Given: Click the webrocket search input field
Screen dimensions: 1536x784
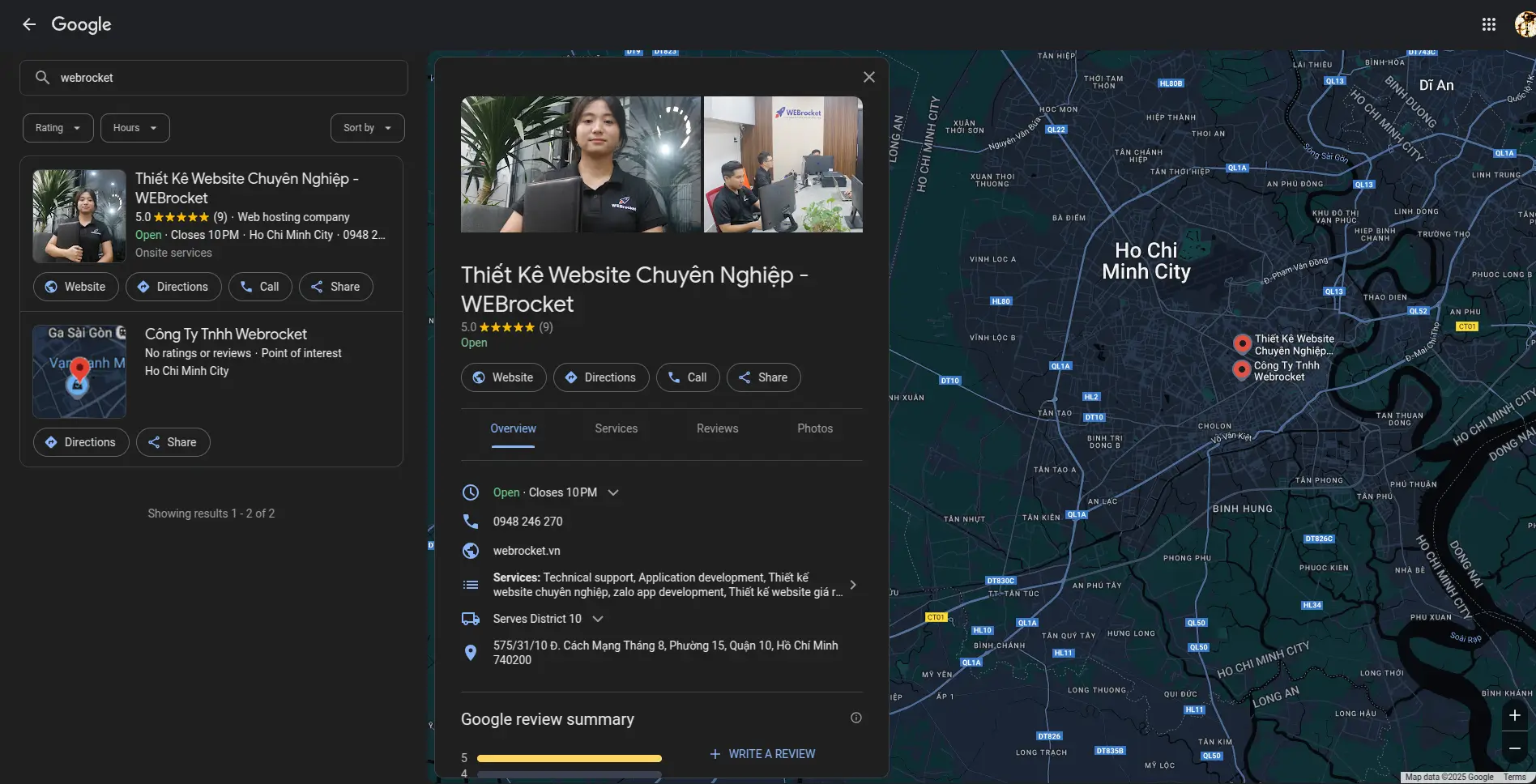Looking at the screenshot, I should [227, 78].
